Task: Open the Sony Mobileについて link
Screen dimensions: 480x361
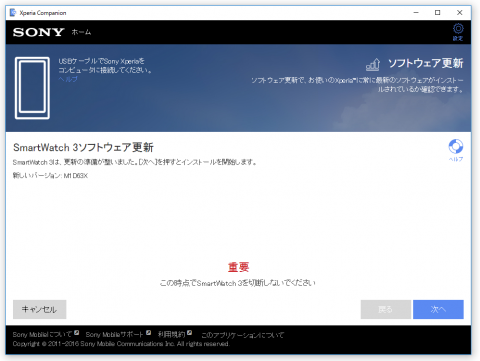Action: click(x=42, y=334)
